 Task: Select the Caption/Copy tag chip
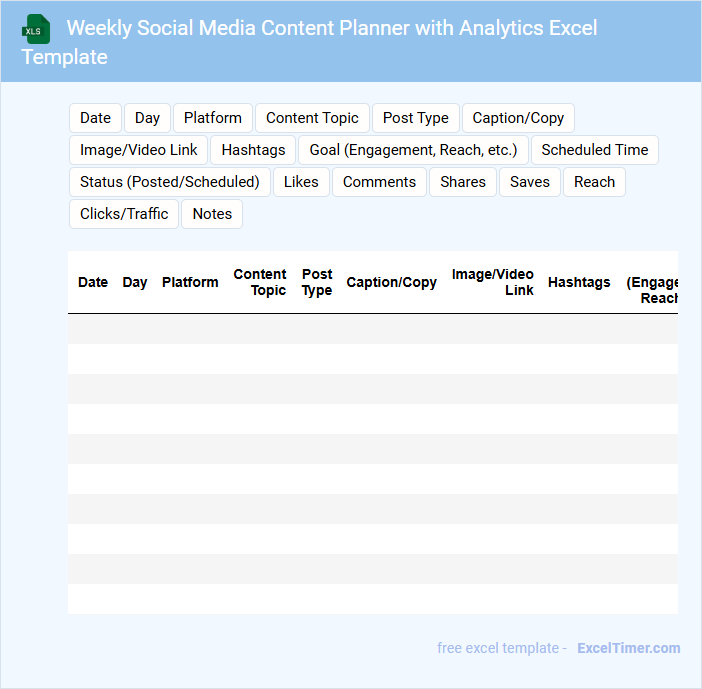[518, 118]
